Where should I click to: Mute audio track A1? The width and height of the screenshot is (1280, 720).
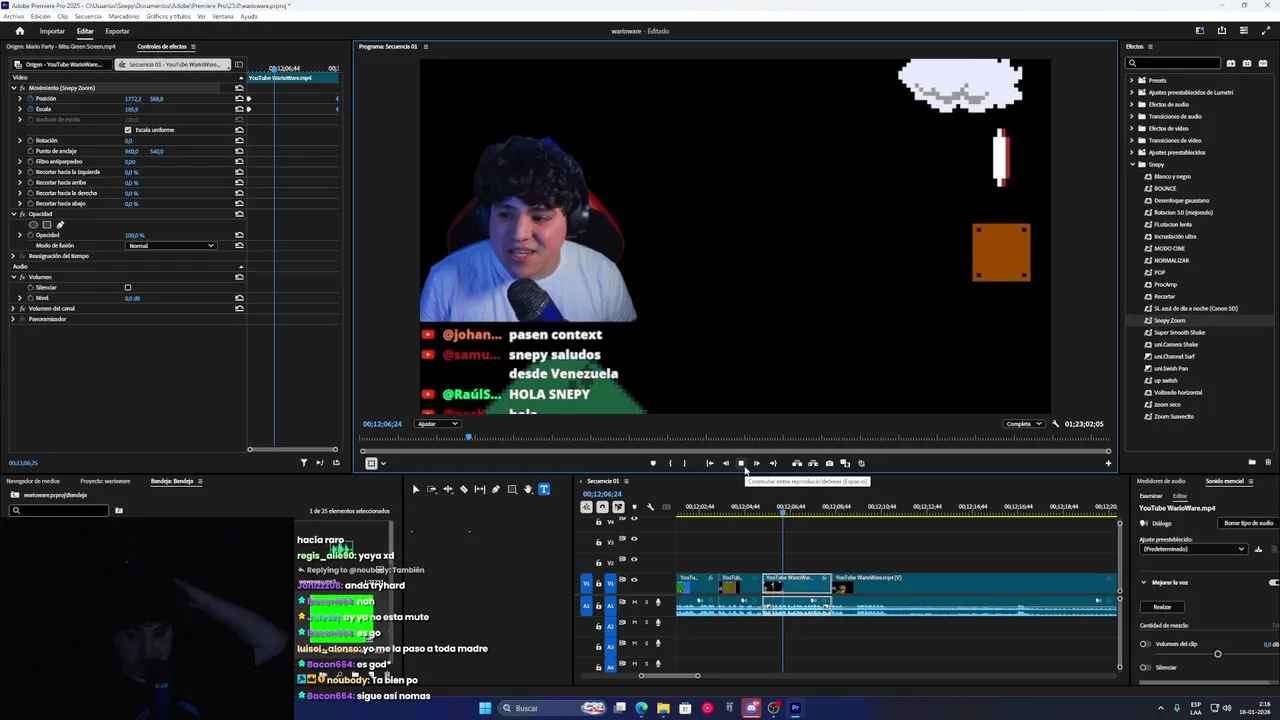tap(634, 602)
